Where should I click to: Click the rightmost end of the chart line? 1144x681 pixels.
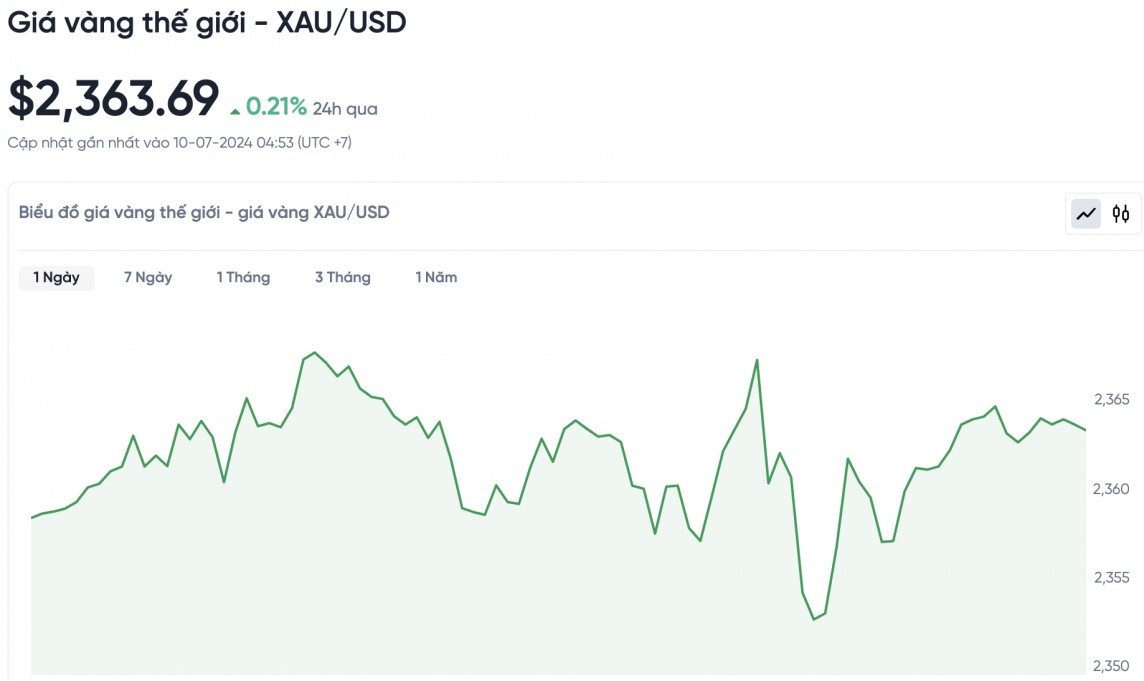click(1085, 430)
